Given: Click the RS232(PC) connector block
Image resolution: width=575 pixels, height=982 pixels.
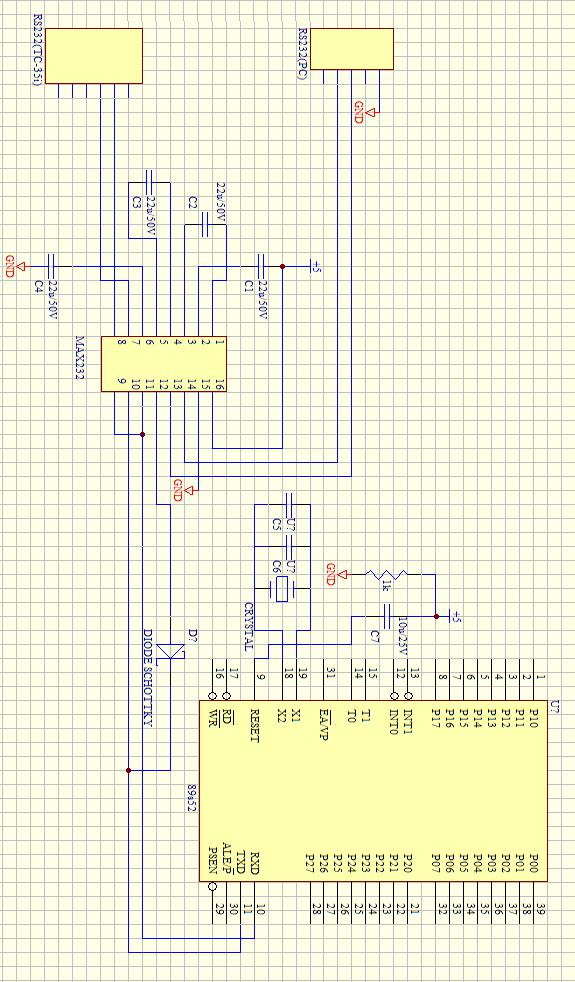Looking at the screenshot, I should click(352, 49).
